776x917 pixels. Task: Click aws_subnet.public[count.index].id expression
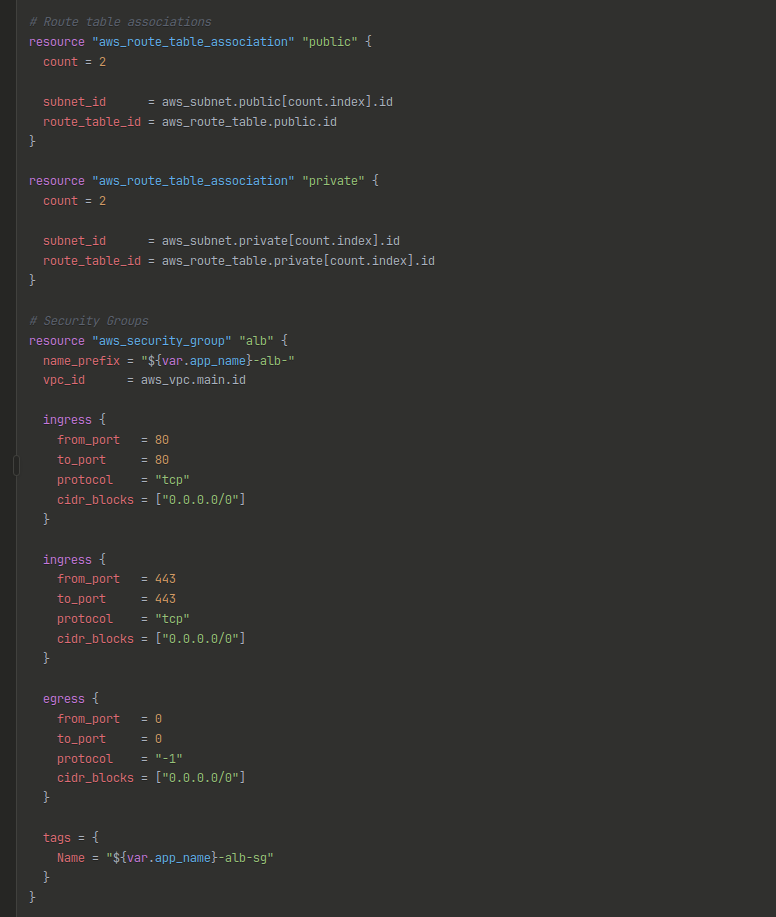(277, 102)
